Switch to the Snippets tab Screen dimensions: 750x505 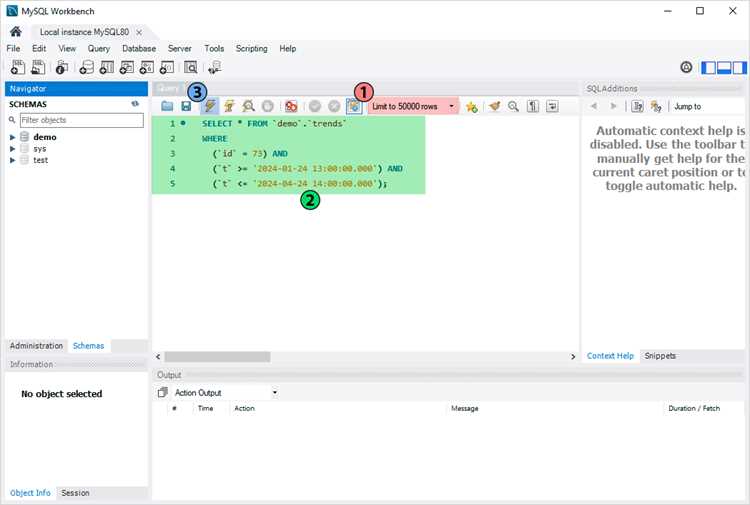[x=660, y=355]
